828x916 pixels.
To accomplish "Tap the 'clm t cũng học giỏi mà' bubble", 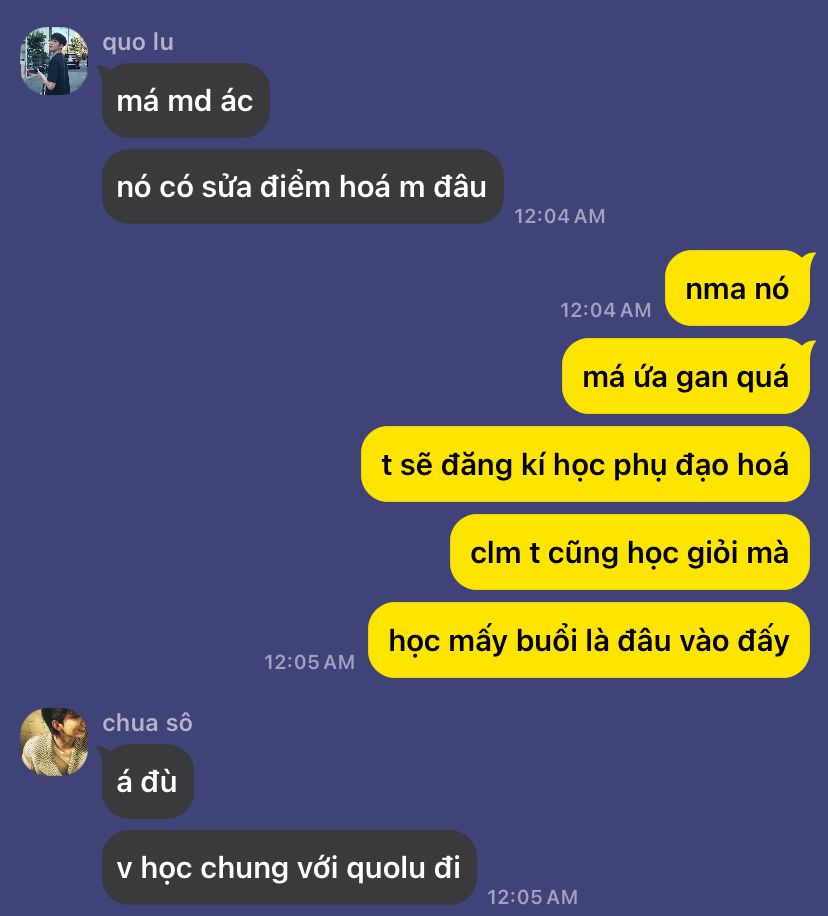I will click(630, 552).
